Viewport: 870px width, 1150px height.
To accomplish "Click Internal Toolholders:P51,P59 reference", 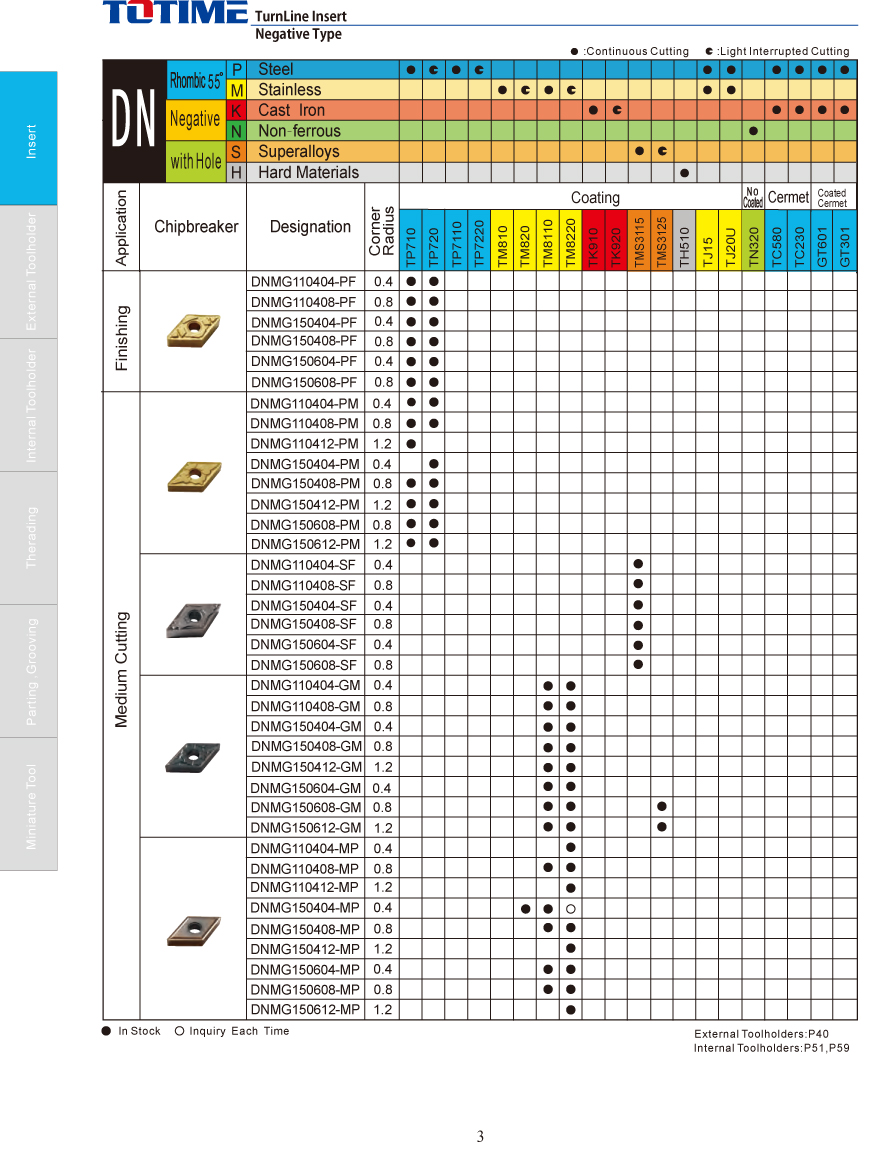I will click(x=771, y=1048).
